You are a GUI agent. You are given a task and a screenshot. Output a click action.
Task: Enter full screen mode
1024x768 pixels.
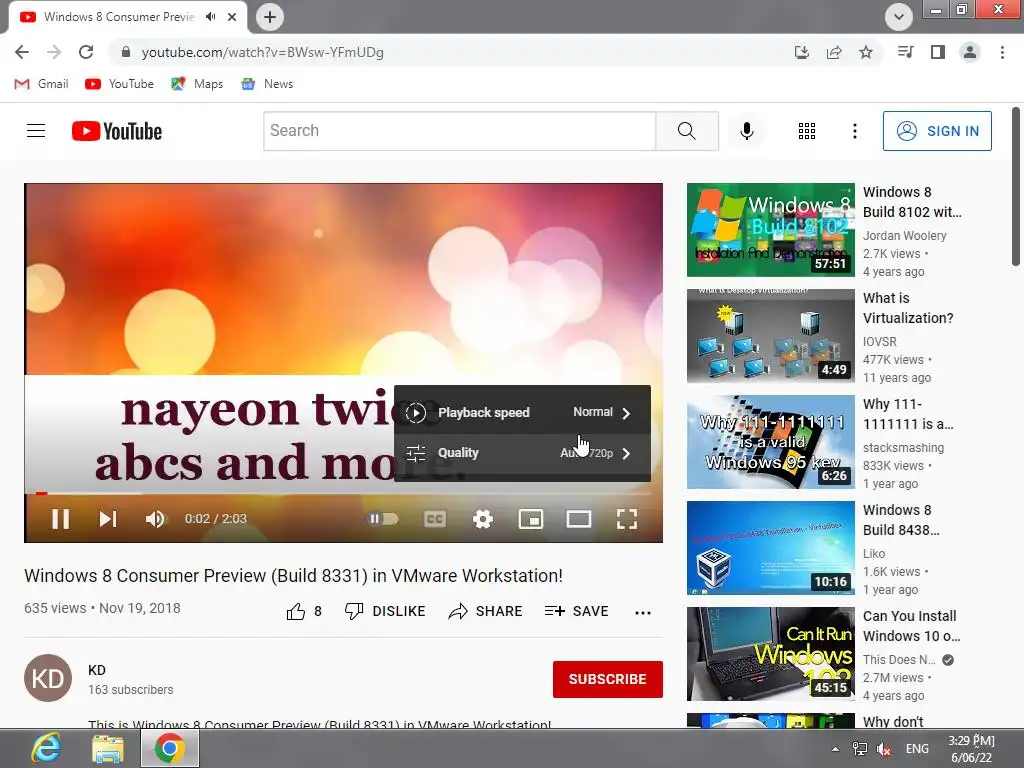pos(627,519)
